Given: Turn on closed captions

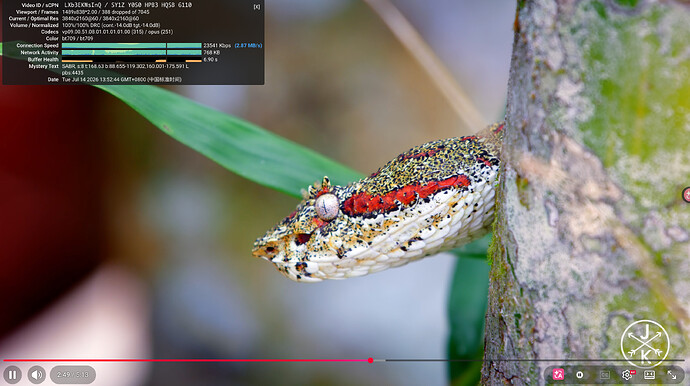Looking at the screenshot, I should tap(605, 375).
